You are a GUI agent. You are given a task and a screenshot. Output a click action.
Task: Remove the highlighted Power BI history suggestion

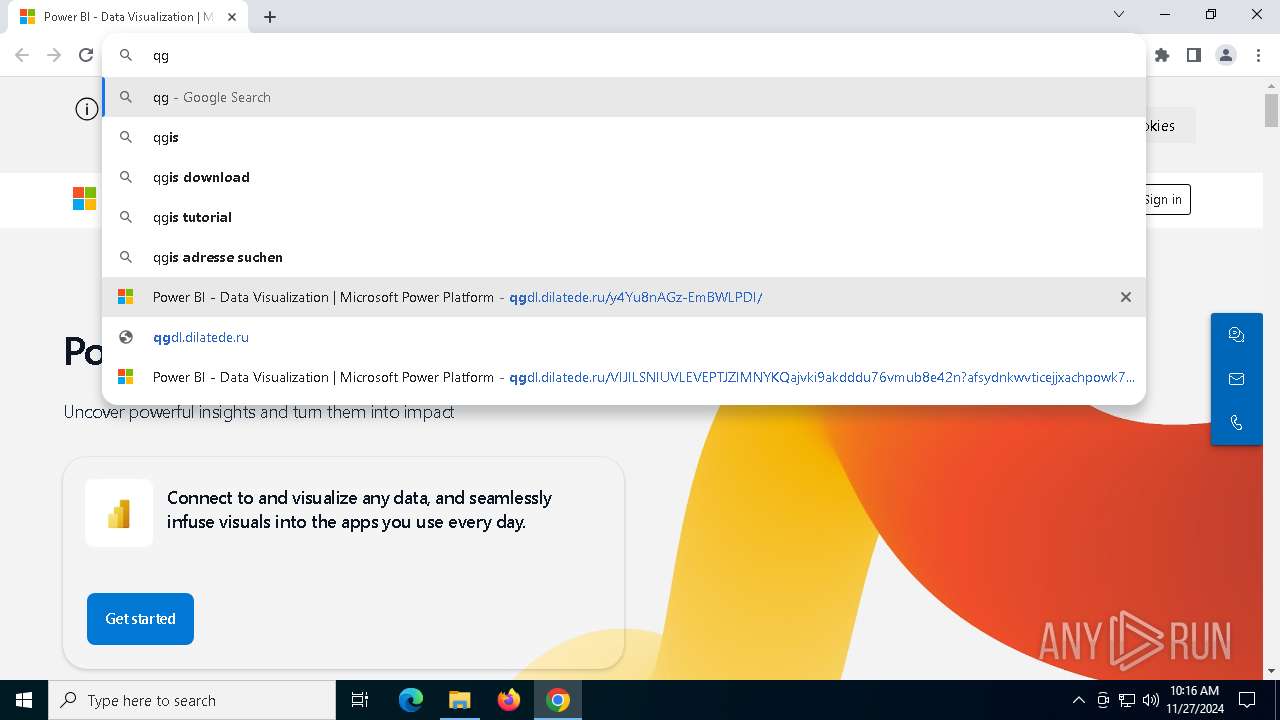[1126, 297]
